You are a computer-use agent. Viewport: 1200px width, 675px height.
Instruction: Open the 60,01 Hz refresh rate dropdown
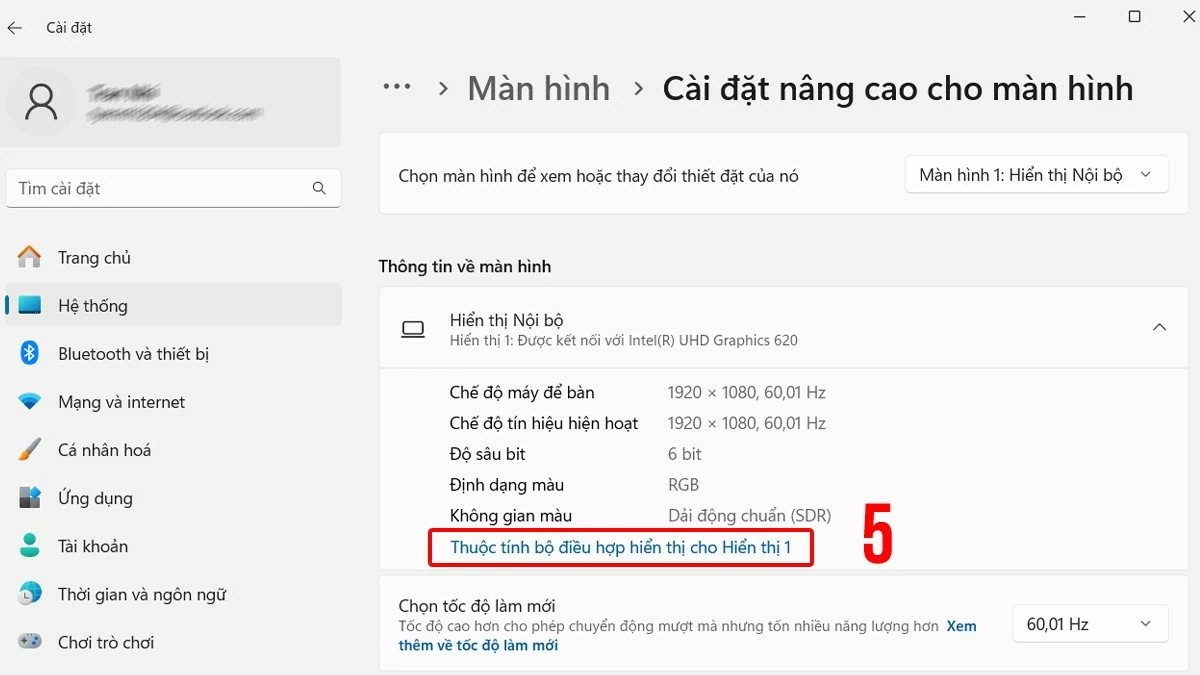tap(1089, 622)
